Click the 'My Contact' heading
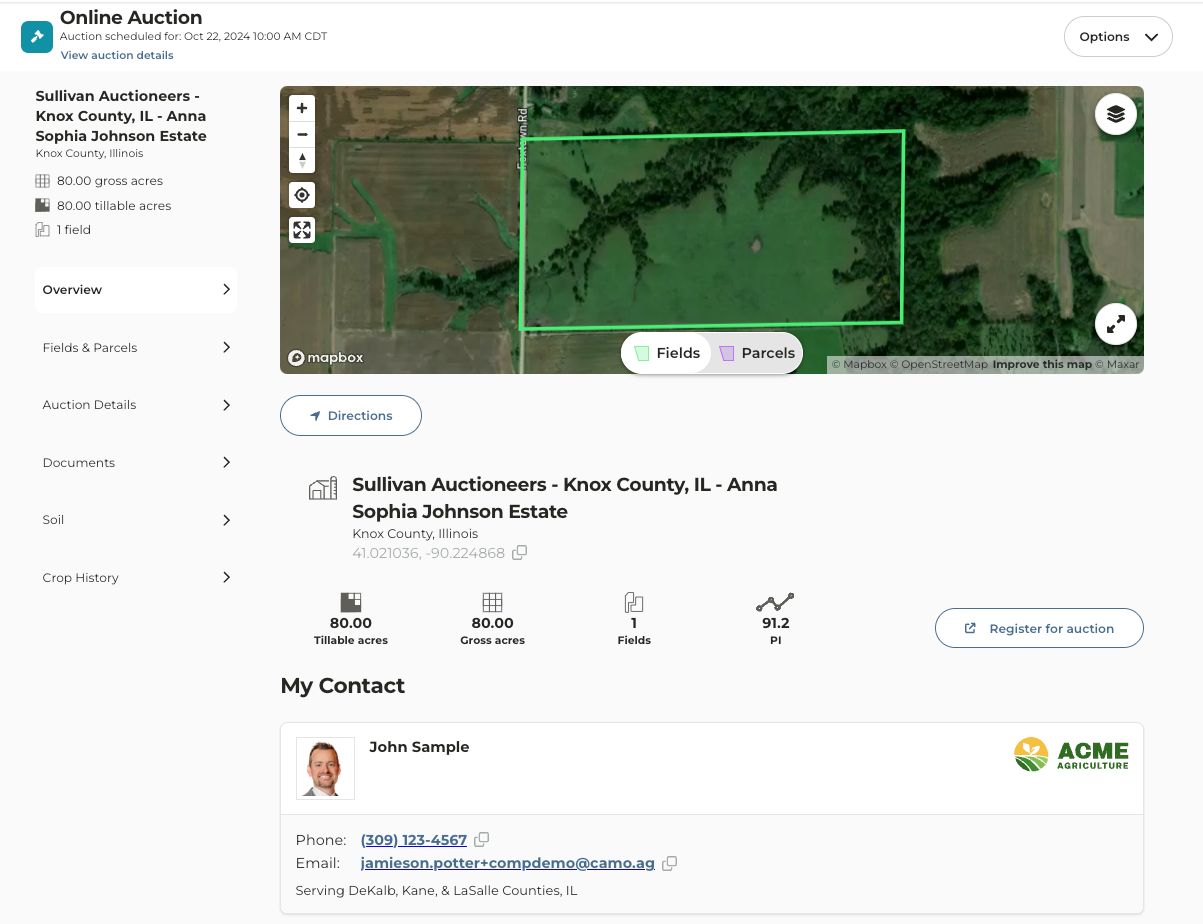Image resolution: width=1203 pixels, height=924 pixels. pos(343,686)
